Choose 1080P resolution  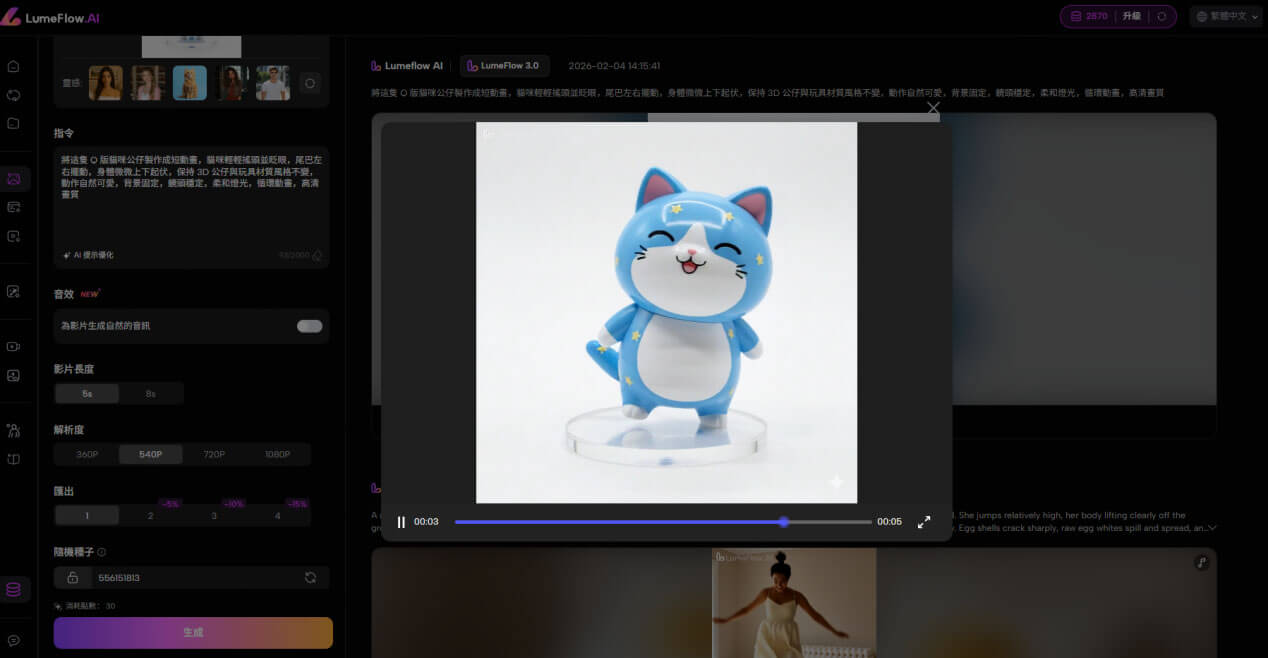coord(278,455)
